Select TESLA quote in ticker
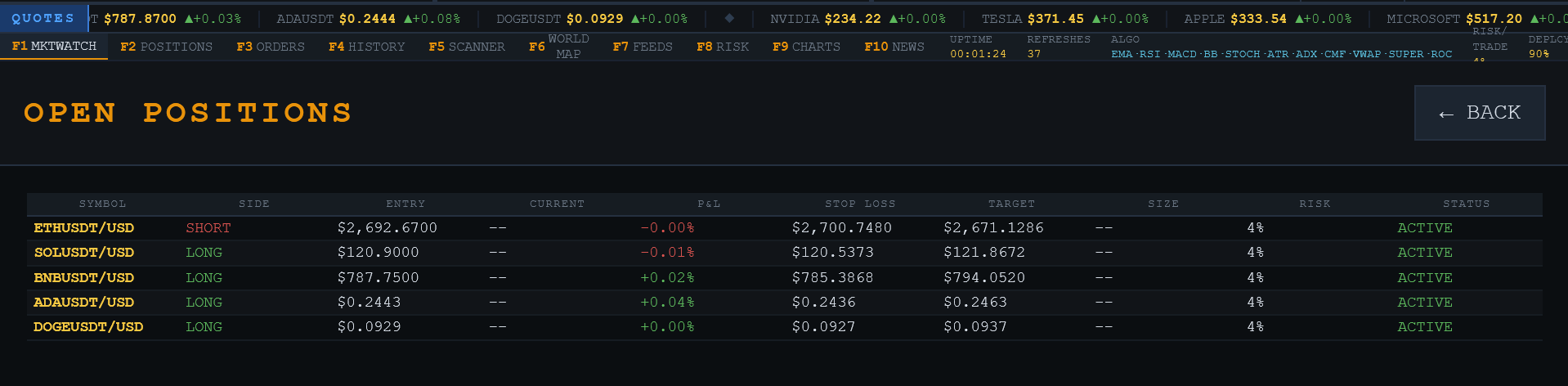Viewport: 1568px width, 386px height. 1064,18
